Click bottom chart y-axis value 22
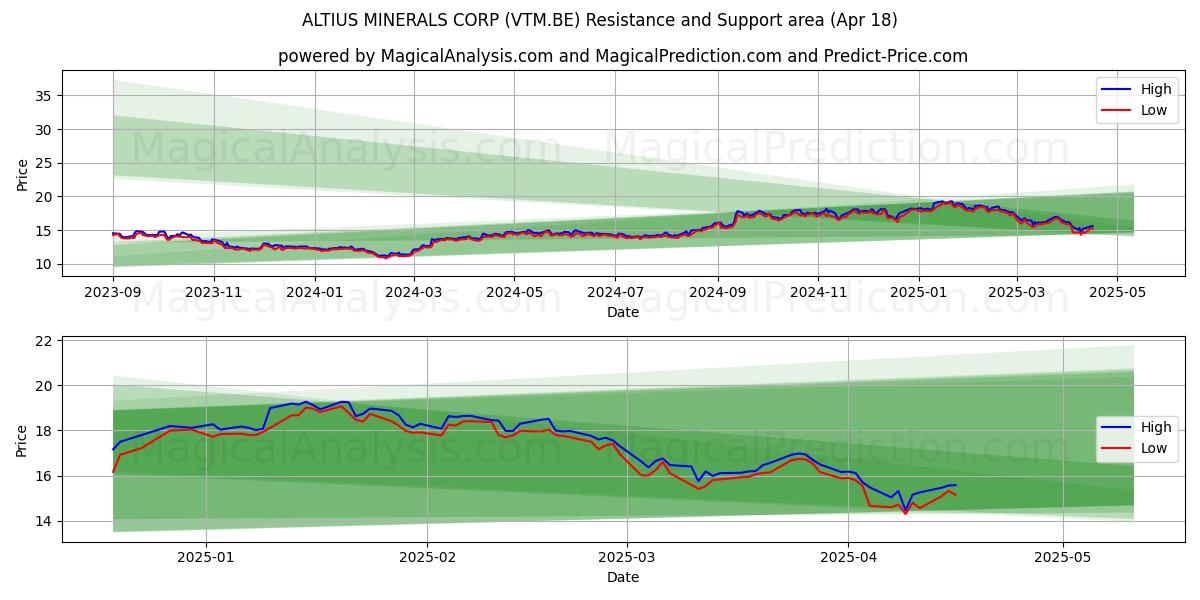Screen dimensions: 1200x600 pyautogui.click(x=46, y=341)
